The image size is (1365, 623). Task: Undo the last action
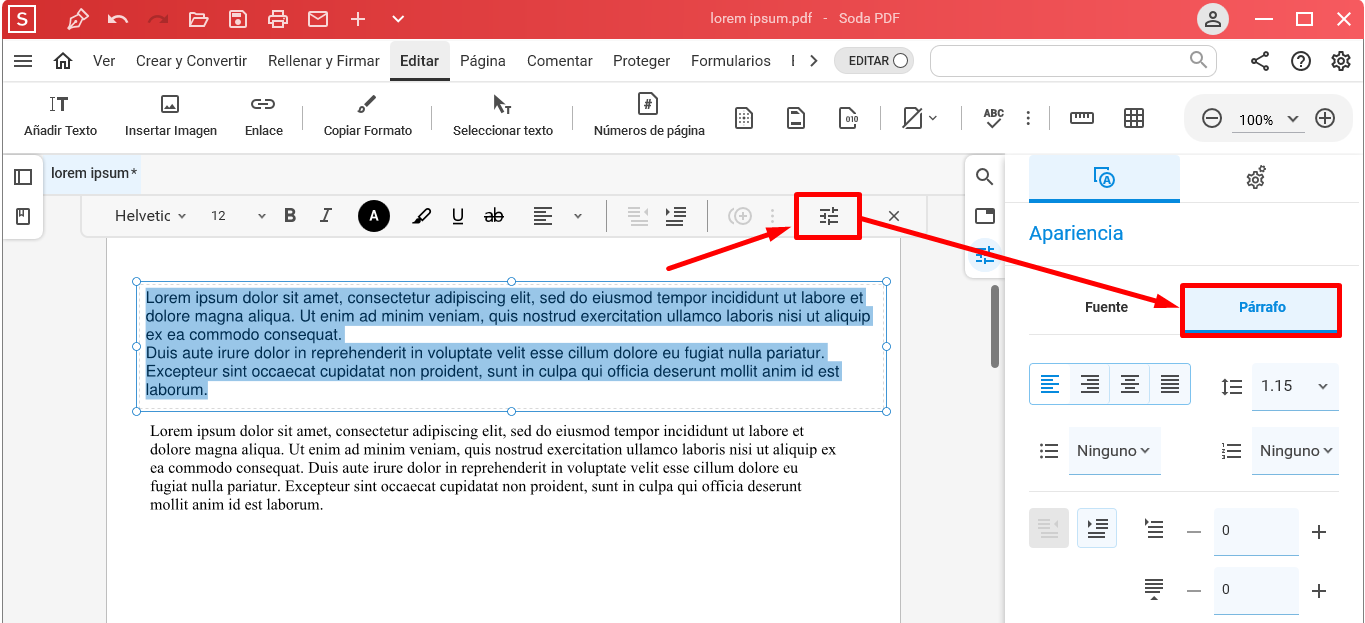point(118,19)
